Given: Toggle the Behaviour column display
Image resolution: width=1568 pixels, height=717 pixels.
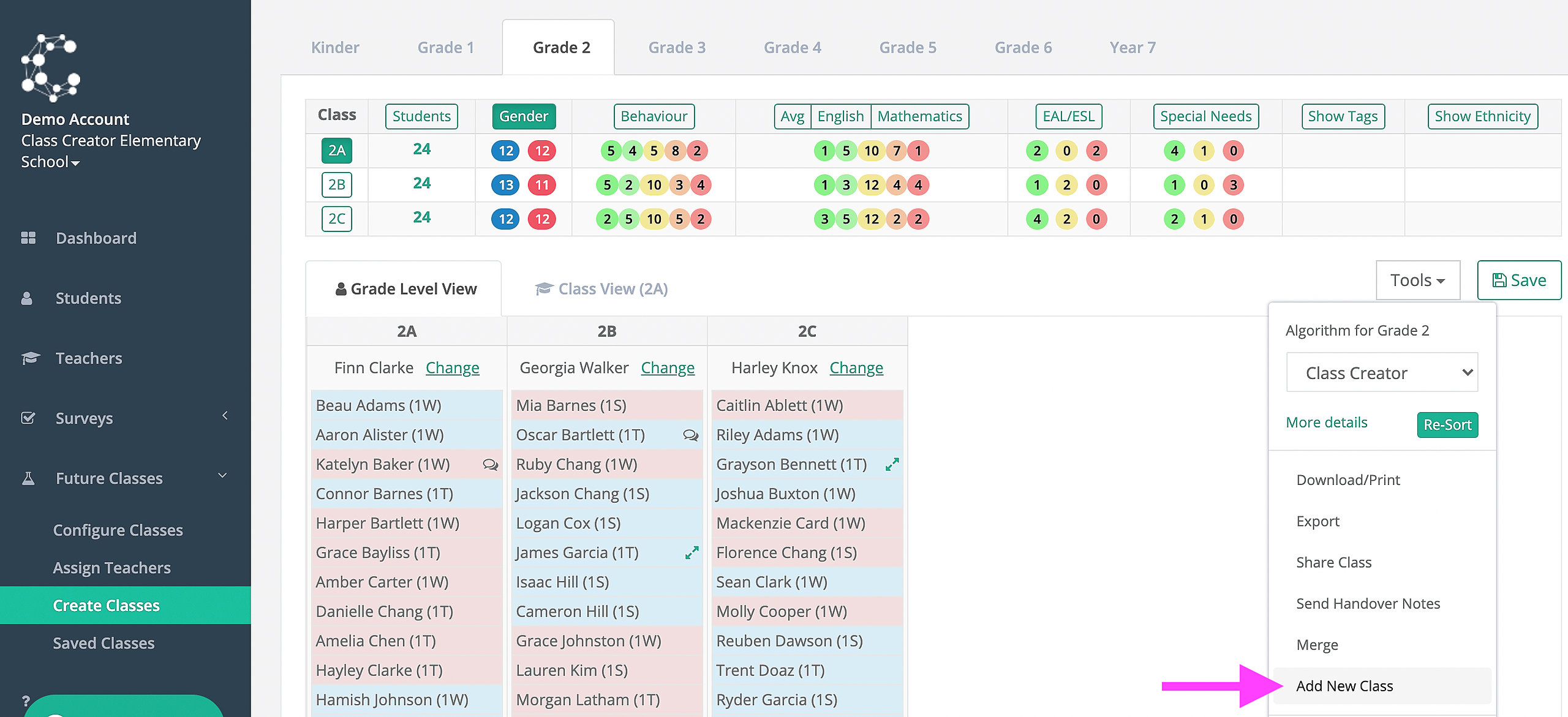Looking at the screenshot, I should coord(654,116).
